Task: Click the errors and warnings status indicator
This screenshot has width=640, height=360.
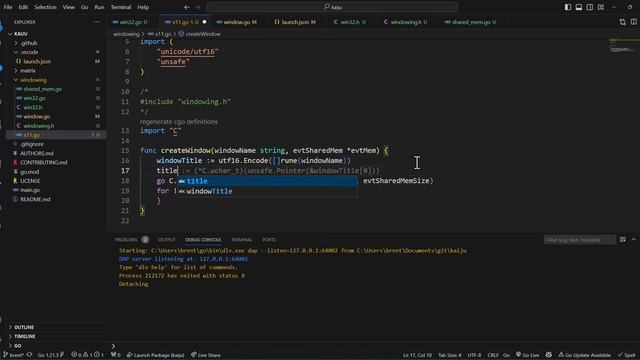Action: coord(88,355)
